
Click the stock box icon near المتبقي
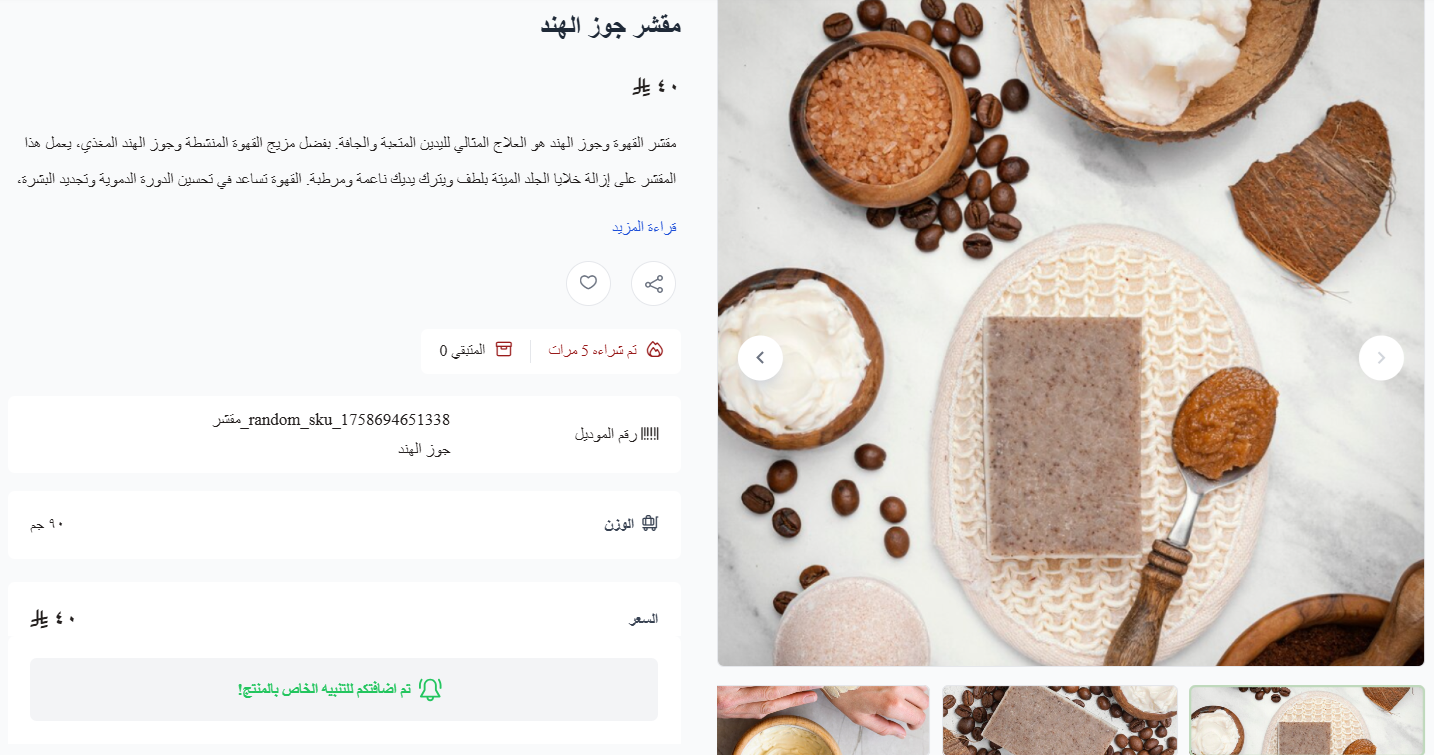click(504, 350)
